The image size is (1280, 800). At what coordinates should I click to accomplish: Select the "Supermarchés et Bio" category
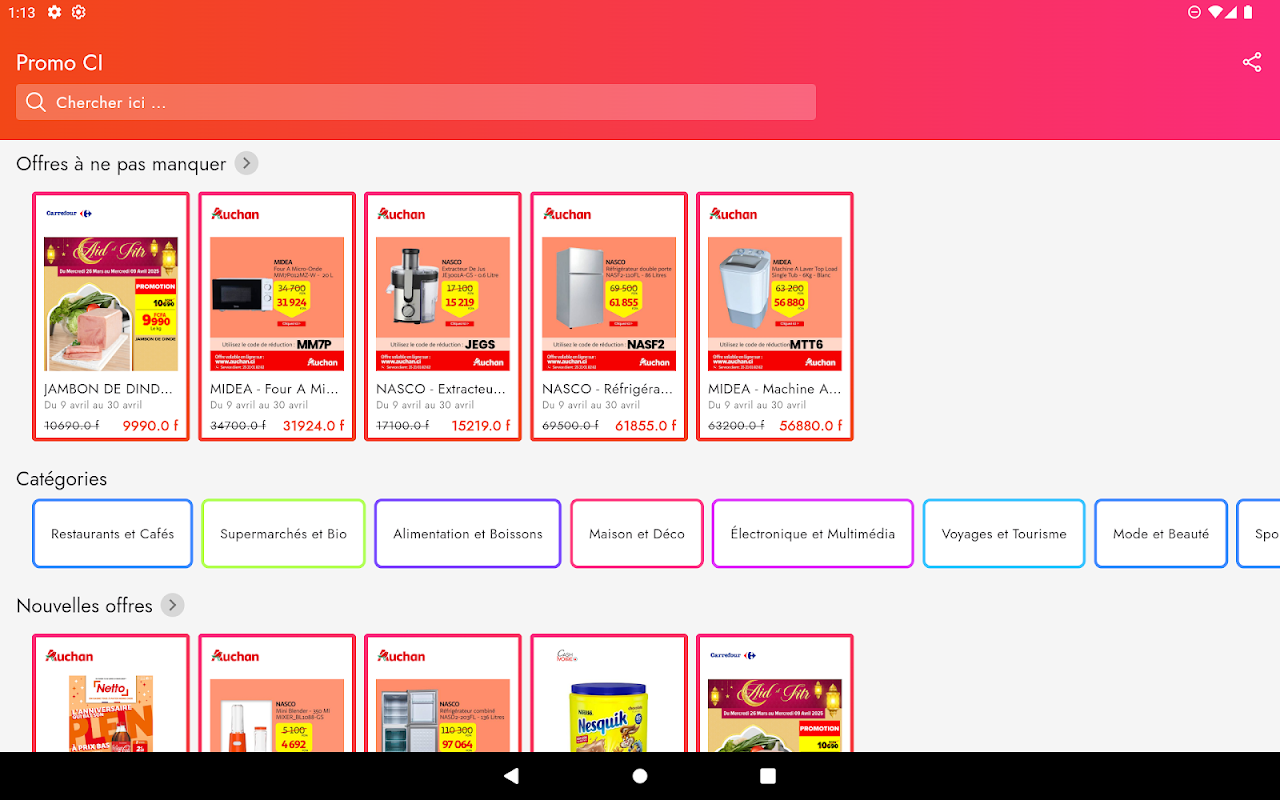284,534
